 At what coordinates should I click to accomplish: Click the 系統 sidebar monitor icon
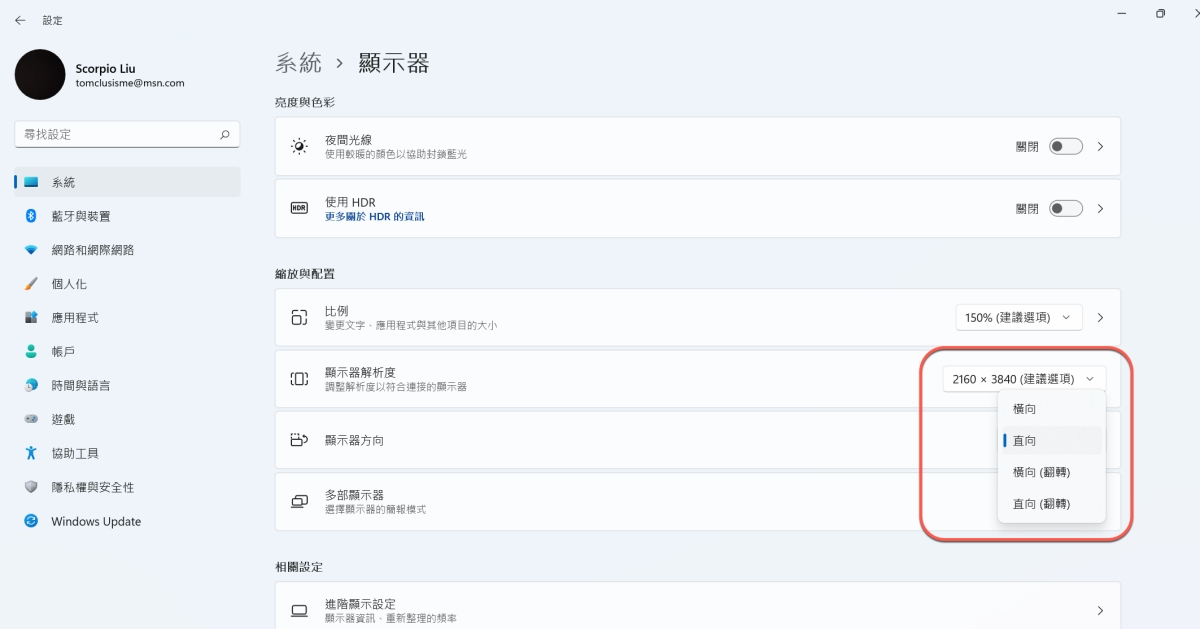(31, 182)
